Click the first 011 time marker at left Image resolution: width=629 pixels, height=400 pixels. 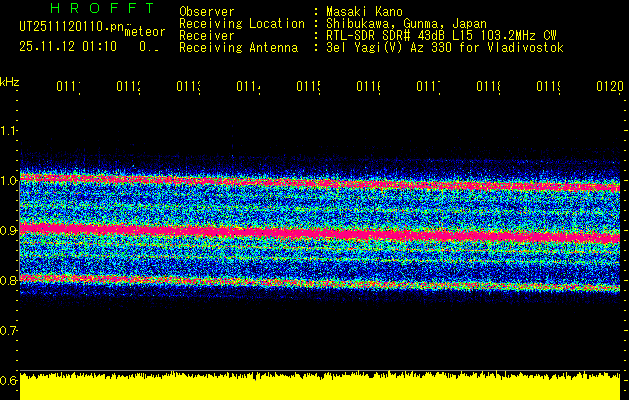[x=67, y=87]
